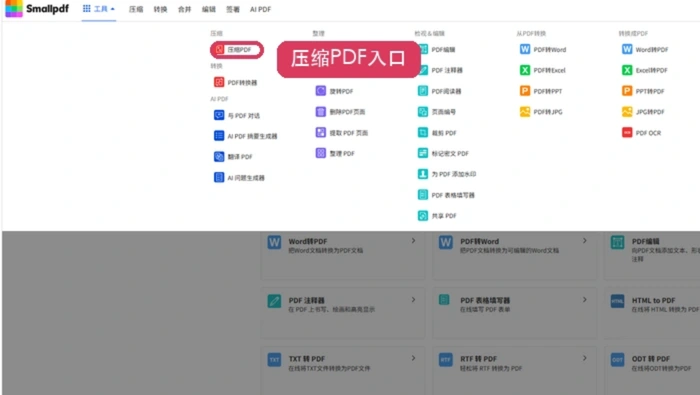Select the 旋转PDF tool
The image size is (700, 395).
334,91
